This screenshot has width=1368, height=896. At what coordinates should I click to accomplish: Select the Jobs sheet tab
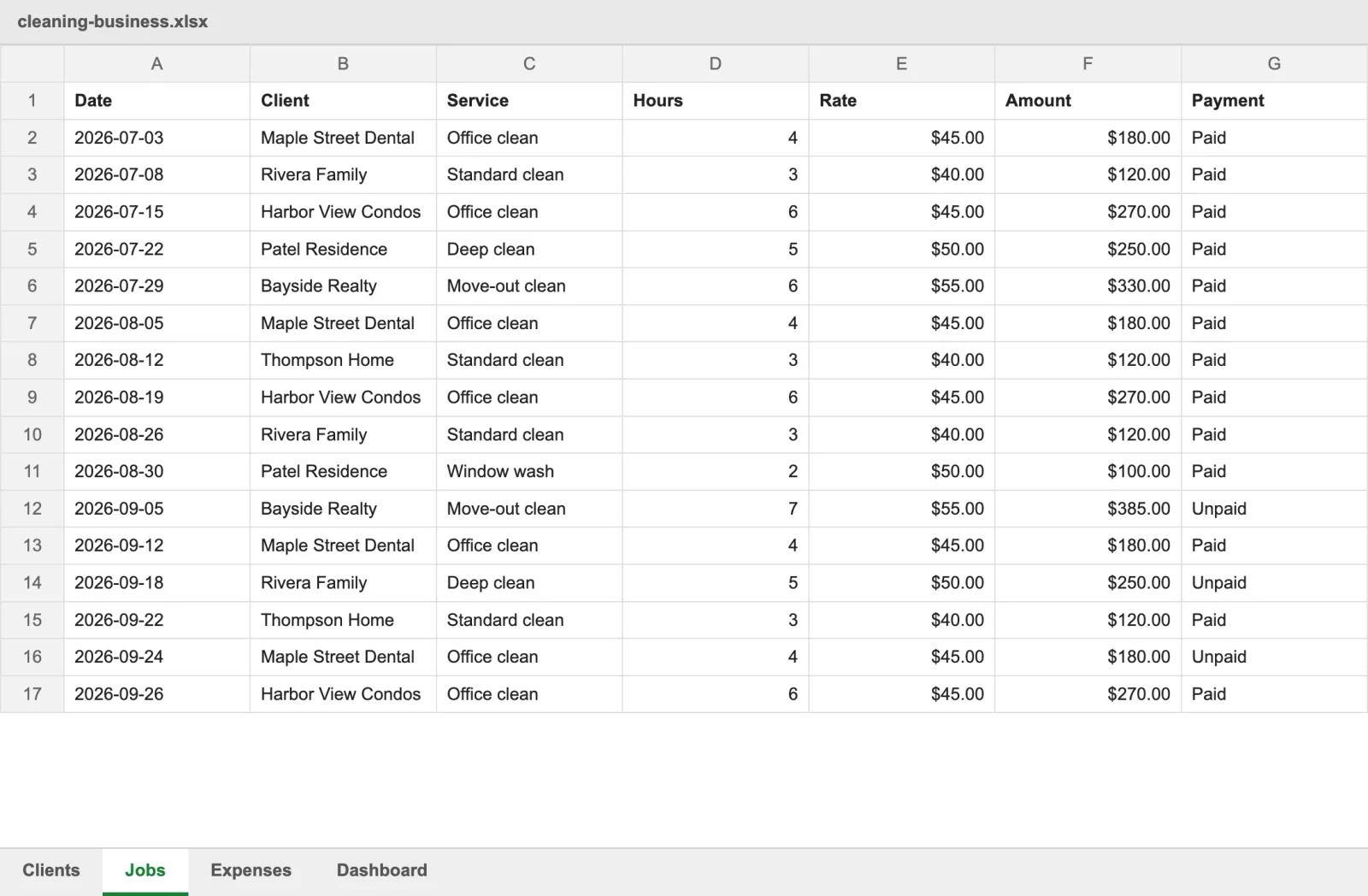(145, 870)
